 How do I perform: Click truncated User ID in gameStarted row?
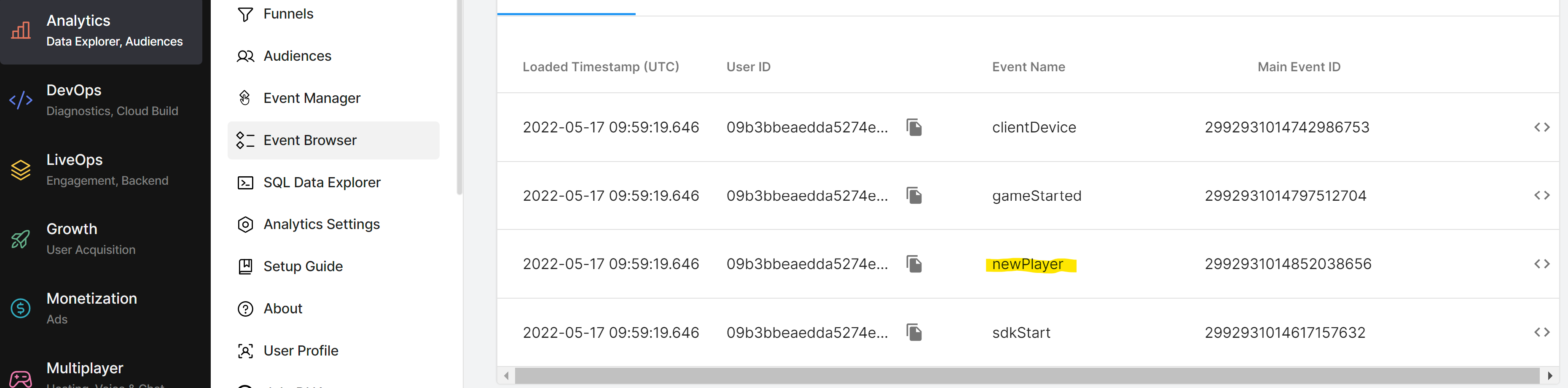coord(806,196)
